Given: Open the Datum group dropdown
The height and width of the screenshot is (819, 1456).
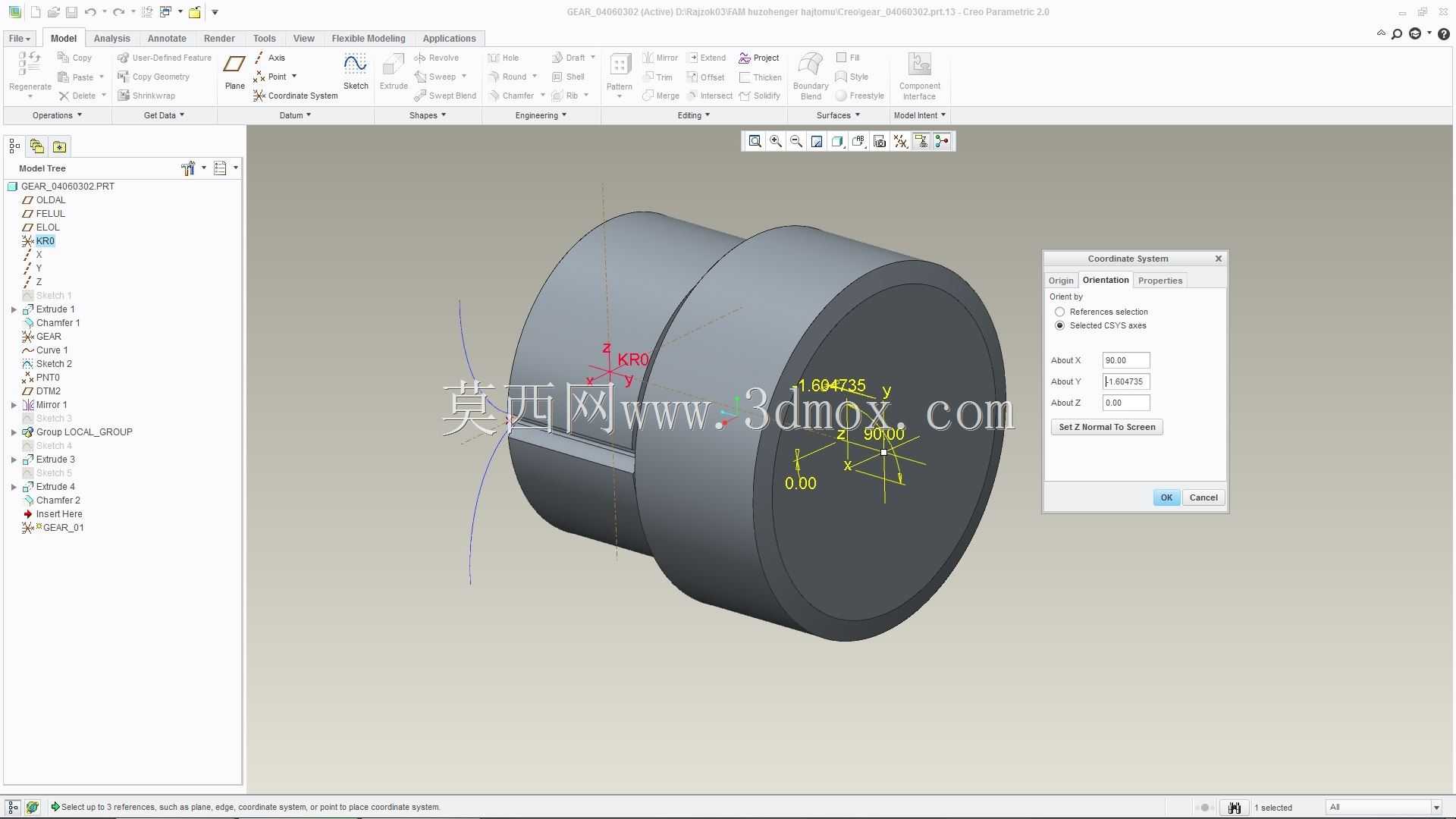Looking at the screenshot, I should pos(295,115).
